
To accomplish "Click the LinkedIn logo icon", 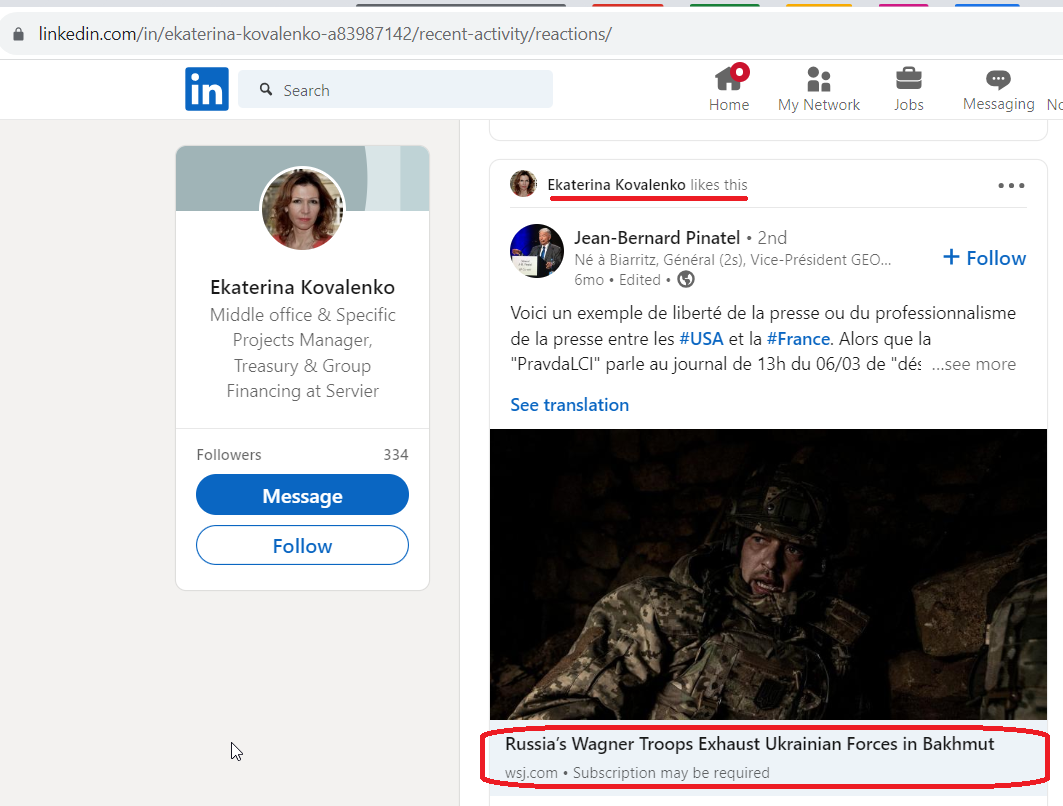I will (207, 89).
